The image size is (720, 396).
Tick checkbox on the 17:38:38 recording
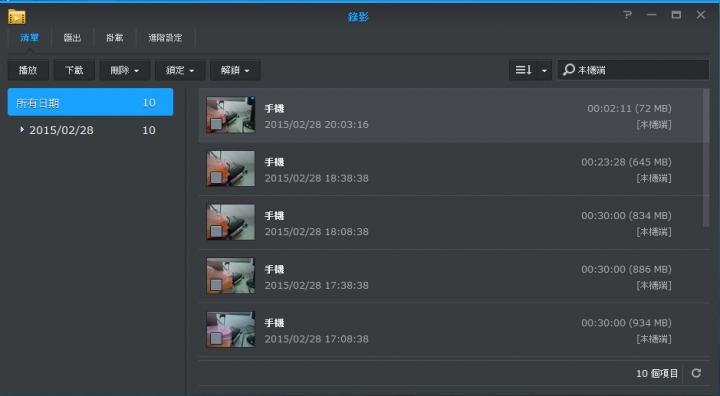point(216,285)
